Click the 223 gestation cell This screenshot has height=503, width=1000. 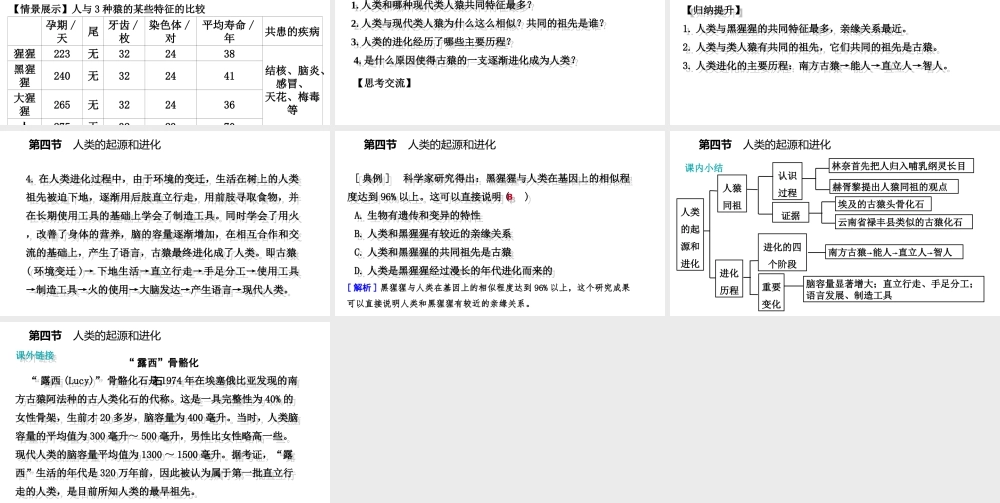coord(62,54)
